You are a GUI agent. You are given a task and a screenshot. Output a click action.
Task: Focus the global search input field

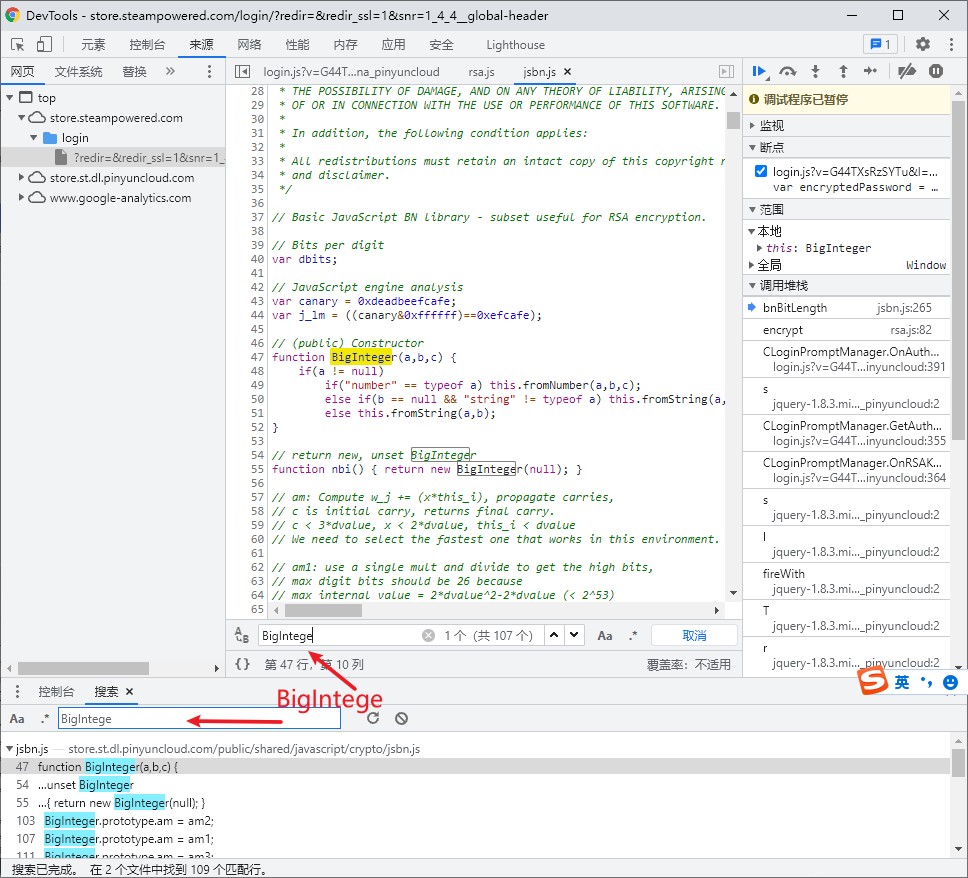tap(199, 719)
